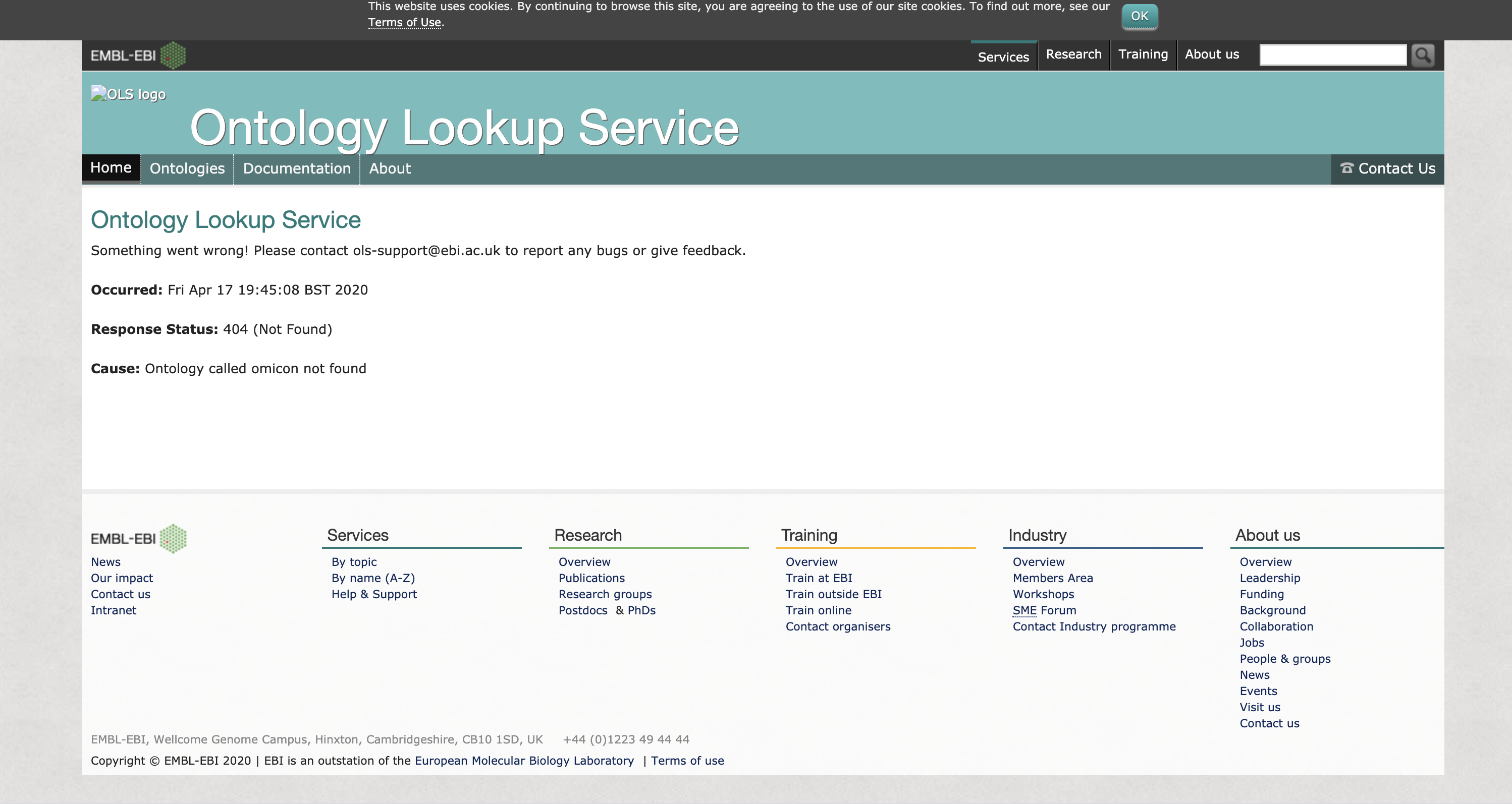
Task: Open Contact us link in About us column
Action: pyautogui.click(x=1269, y=723)
